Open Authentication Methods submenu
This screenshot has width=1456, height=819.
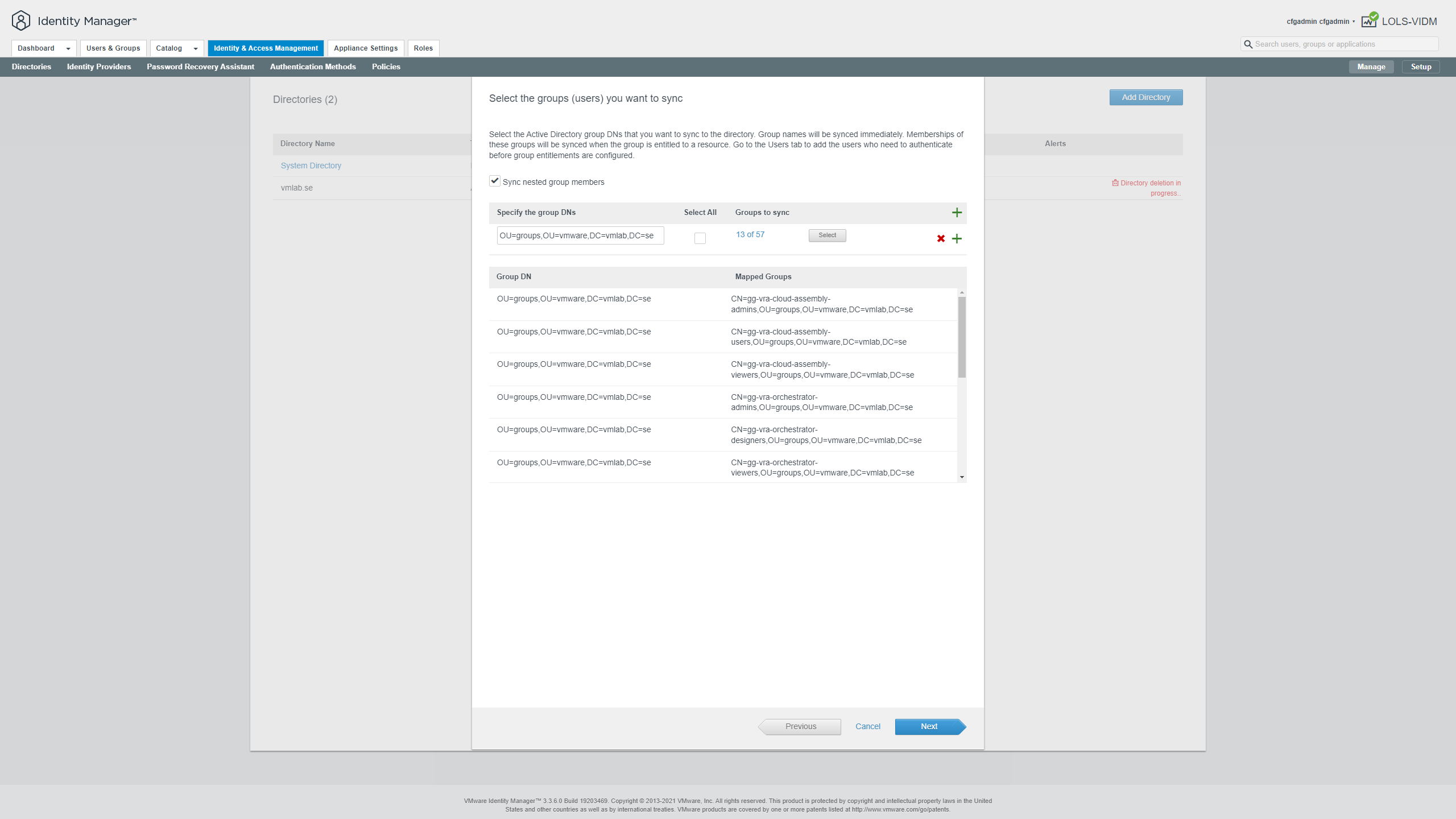(313, 67)
